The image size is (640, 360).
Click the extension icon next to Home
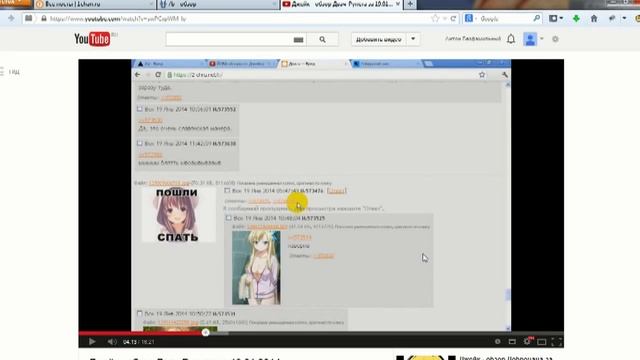(x=612, y=18)
